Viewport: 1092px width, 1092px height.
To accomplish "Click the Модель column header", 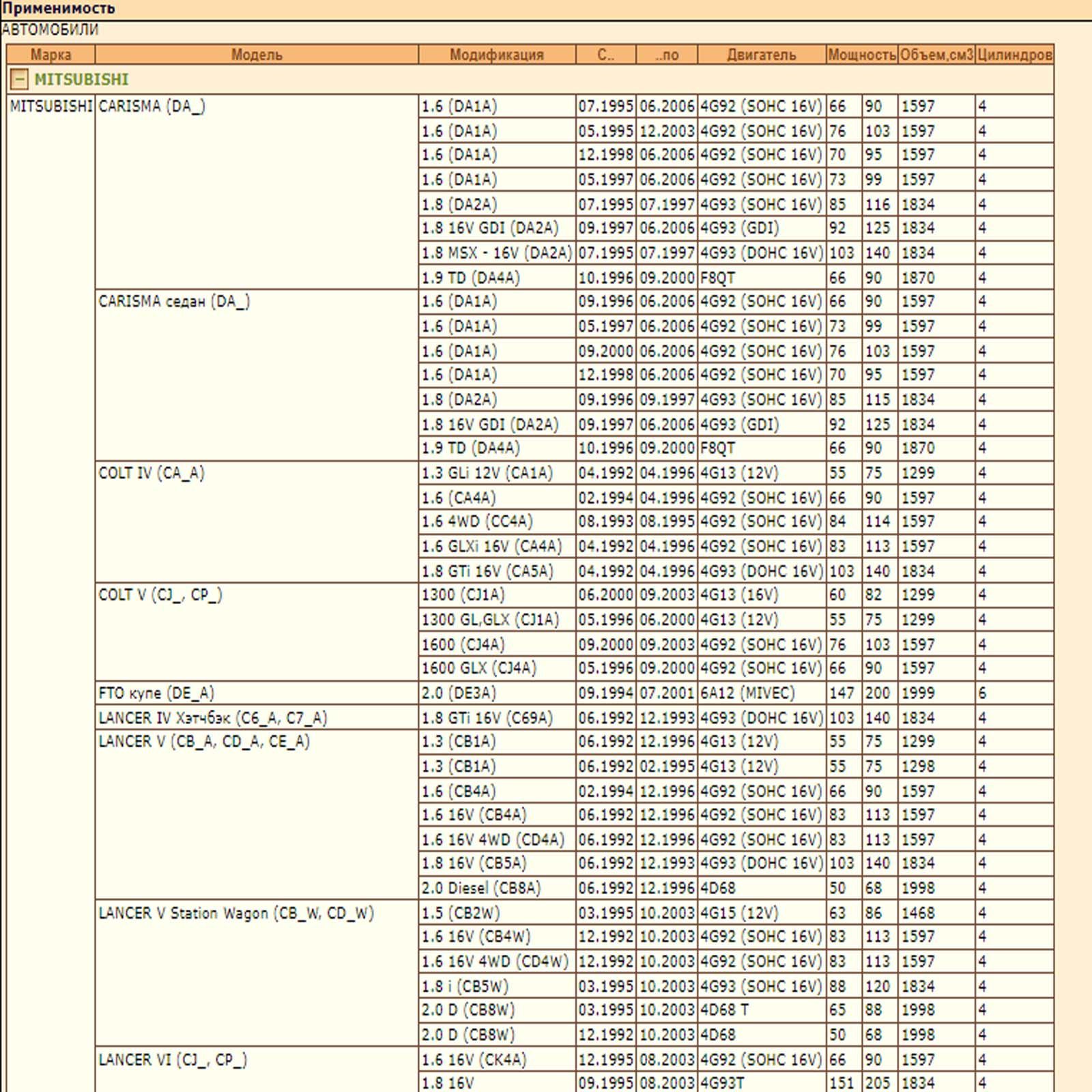I will [x=257, y=55].
